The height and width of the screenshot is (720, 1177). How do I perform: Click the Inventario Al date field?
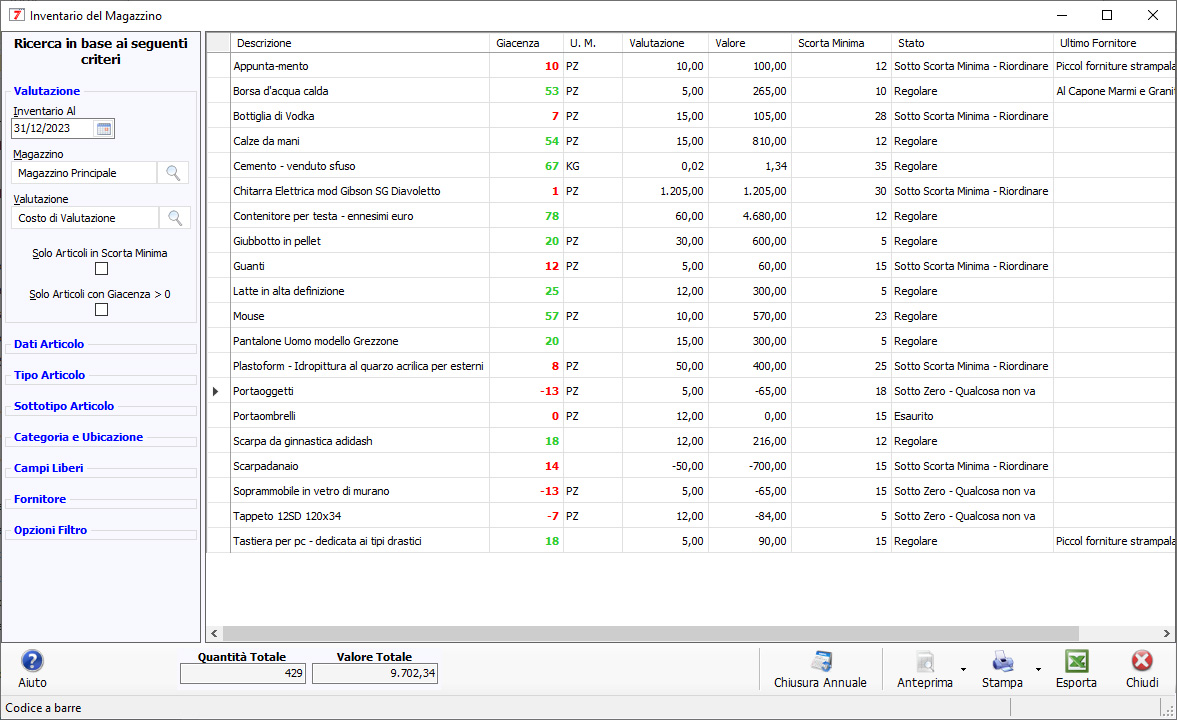53,128
